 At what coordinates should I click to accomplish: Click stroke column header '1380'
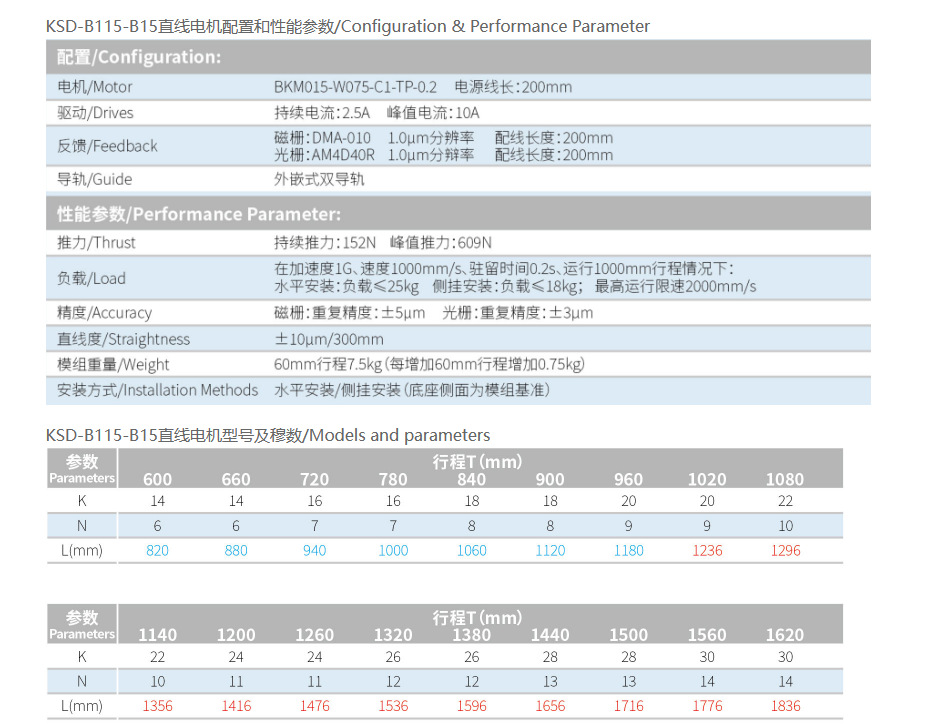click(x=471, y=635)
